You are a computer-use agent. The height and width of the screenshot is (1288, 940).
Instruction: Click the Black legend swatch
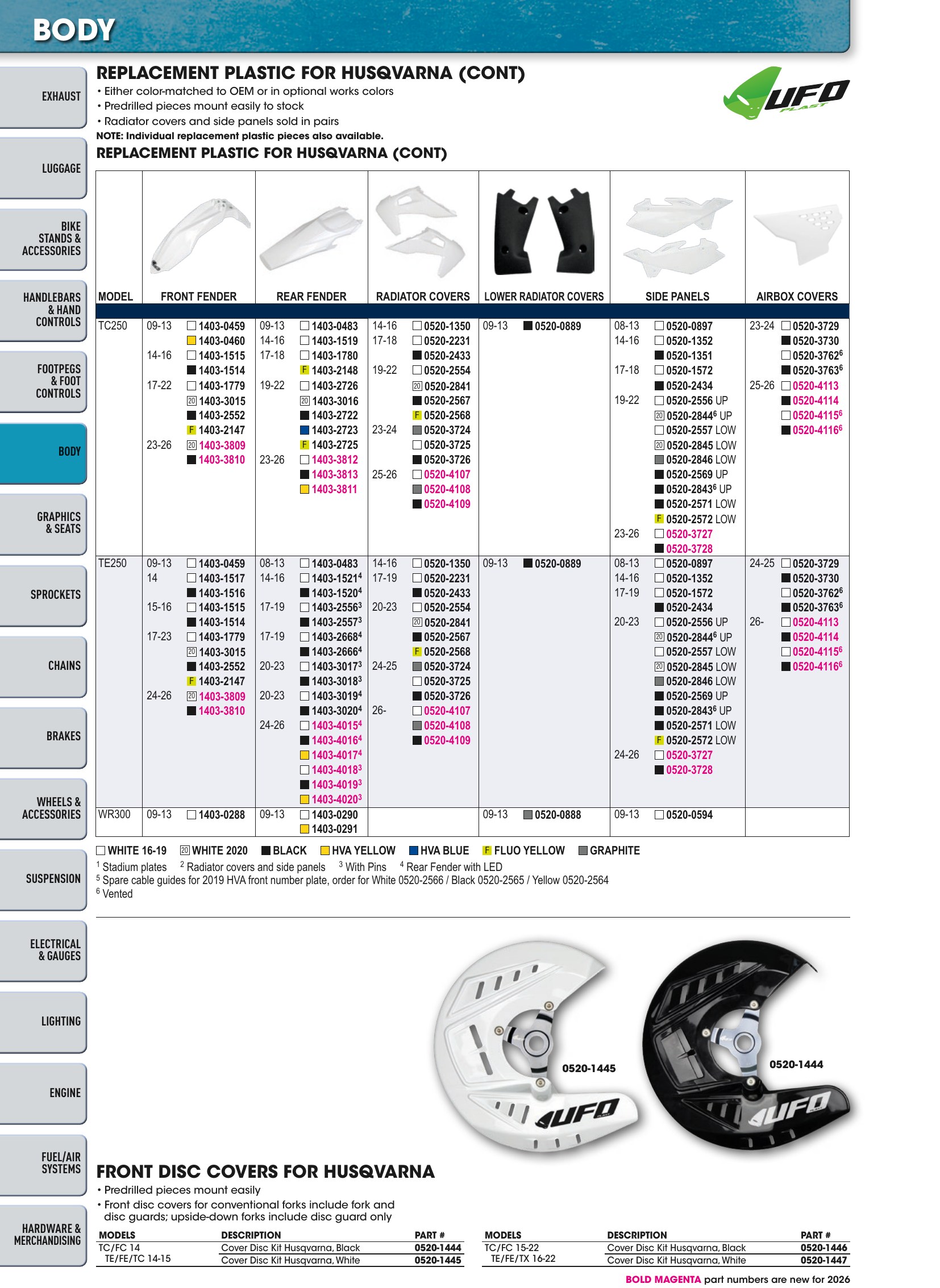click(x=266, y=851)
